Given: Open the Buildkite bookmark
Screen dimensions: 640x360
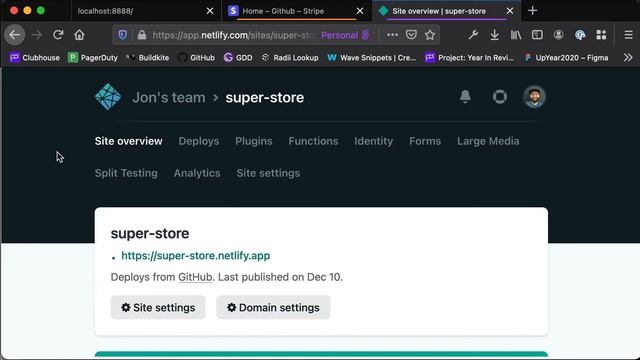Looking at the screenshot, I should pyautogui.click(x=147, y=58).
